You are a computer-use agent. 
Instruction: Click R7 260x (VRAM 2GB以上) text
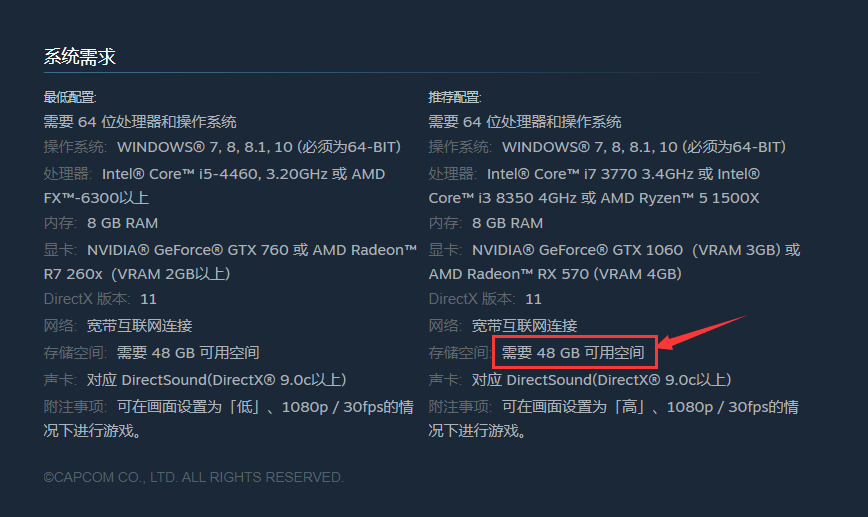coord(137,274)
